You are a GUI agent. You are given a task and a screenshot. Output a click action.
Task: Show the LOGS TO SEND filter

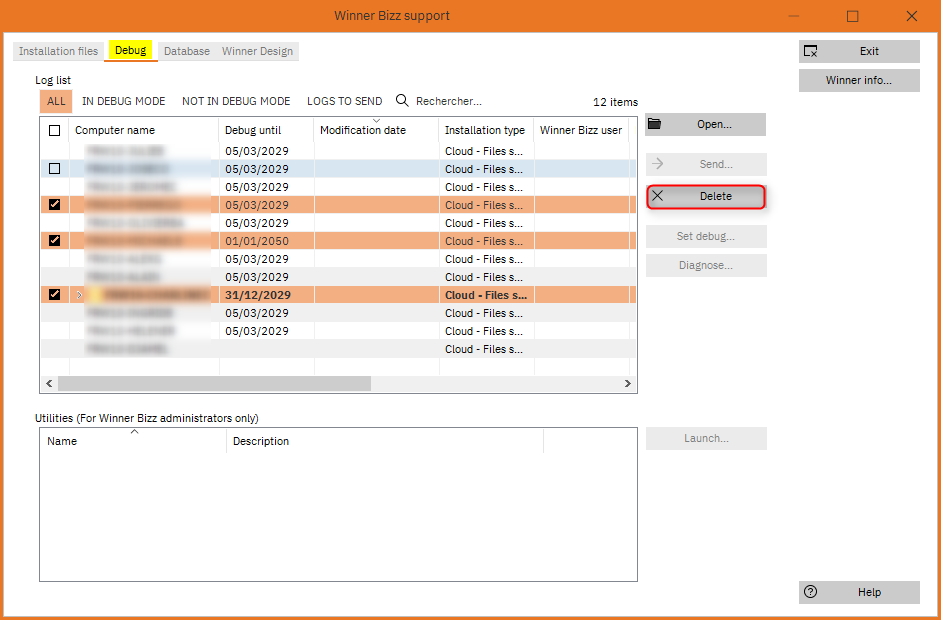[344, 101]
